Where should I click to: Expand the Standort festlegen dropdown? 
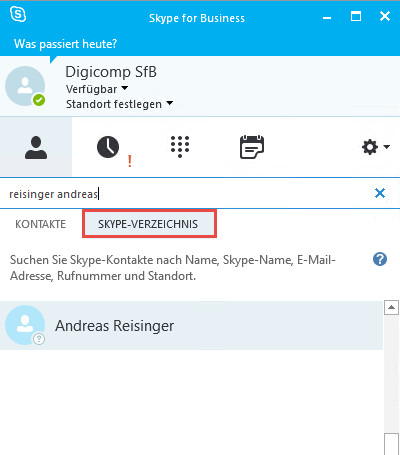pyautogui.click(x=119, y=104)
